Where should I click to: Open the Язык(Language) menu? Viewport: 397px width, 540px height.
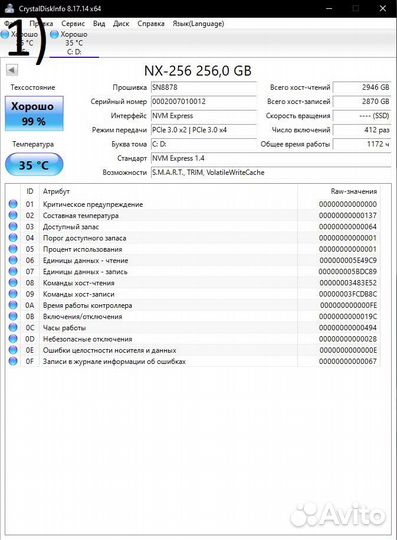click(198, 23)
